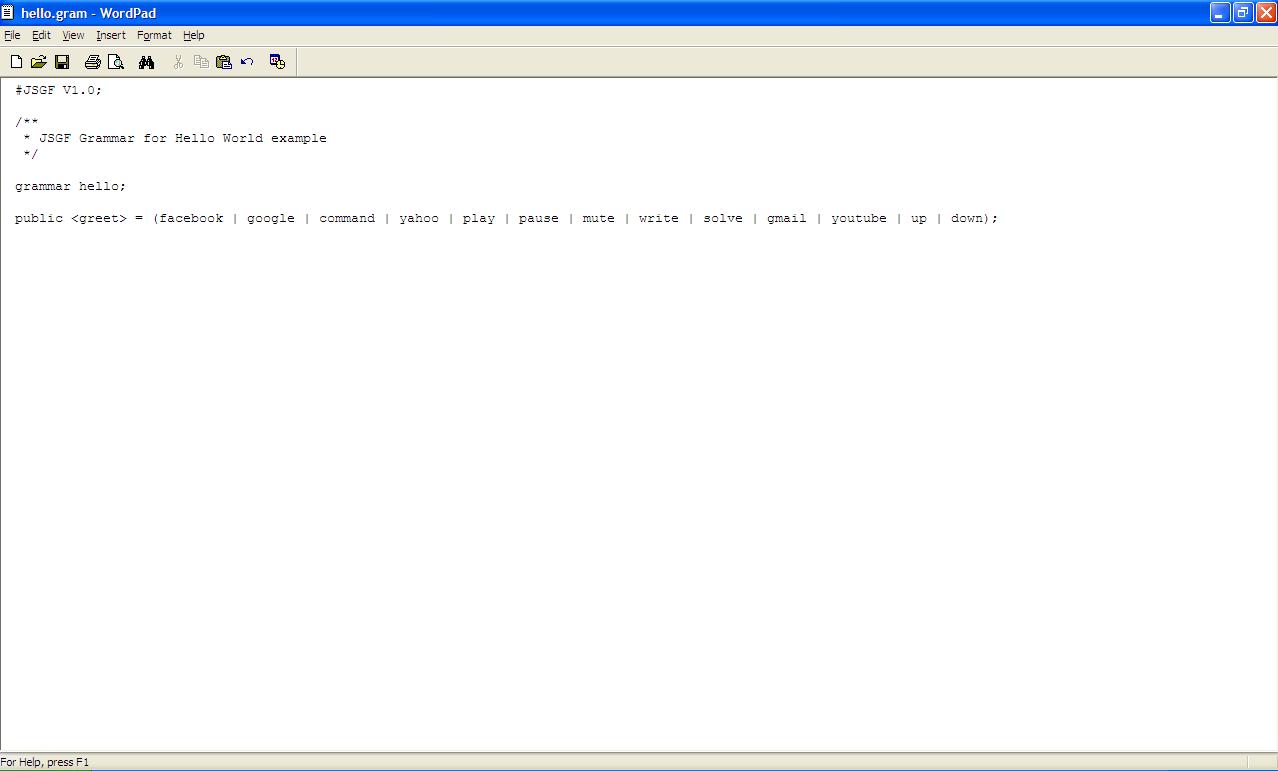Image resolution: width=1278 pixels, height=771 pixels.
Task: Click the "#JSGF V1.0;" header line
Action: (x=59, y=90)
